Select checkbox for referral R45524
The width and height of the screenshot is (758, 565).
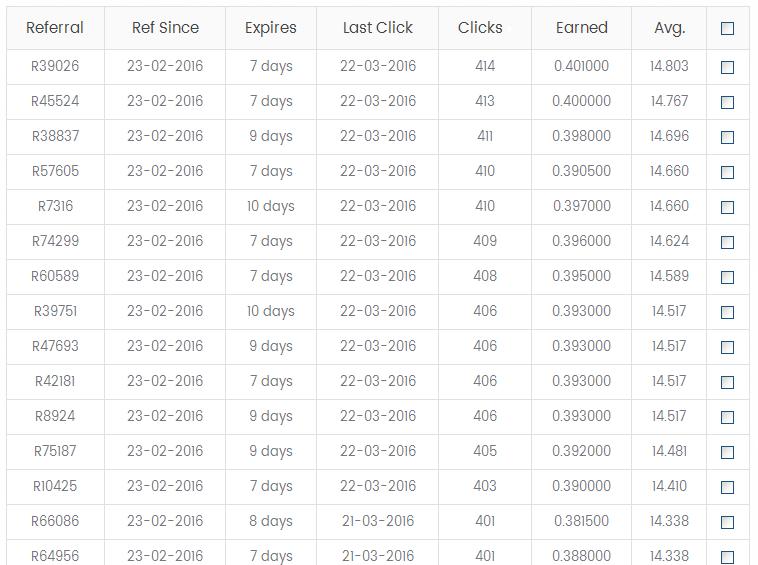pyautogui.click(x=727, y=102)
